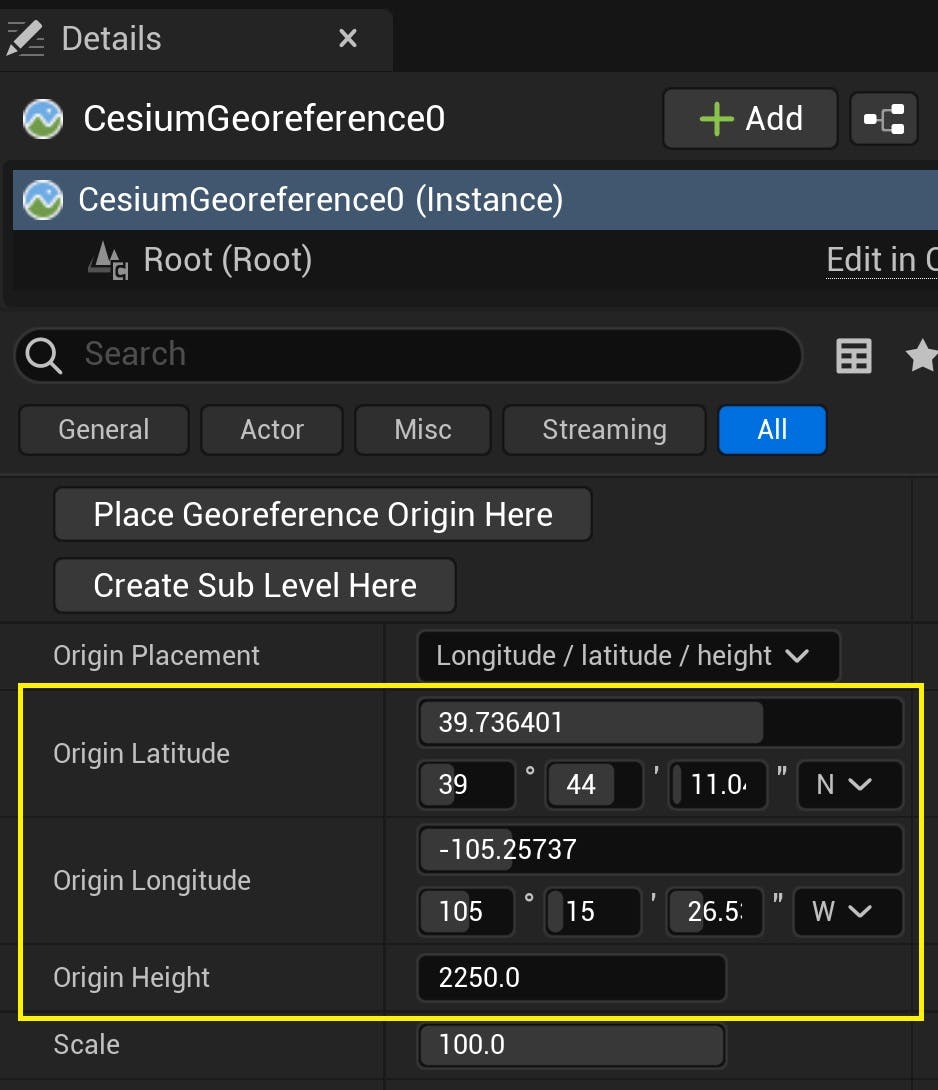
Task: Switch to the Streaming filter tab
Action: pos(604,430)
